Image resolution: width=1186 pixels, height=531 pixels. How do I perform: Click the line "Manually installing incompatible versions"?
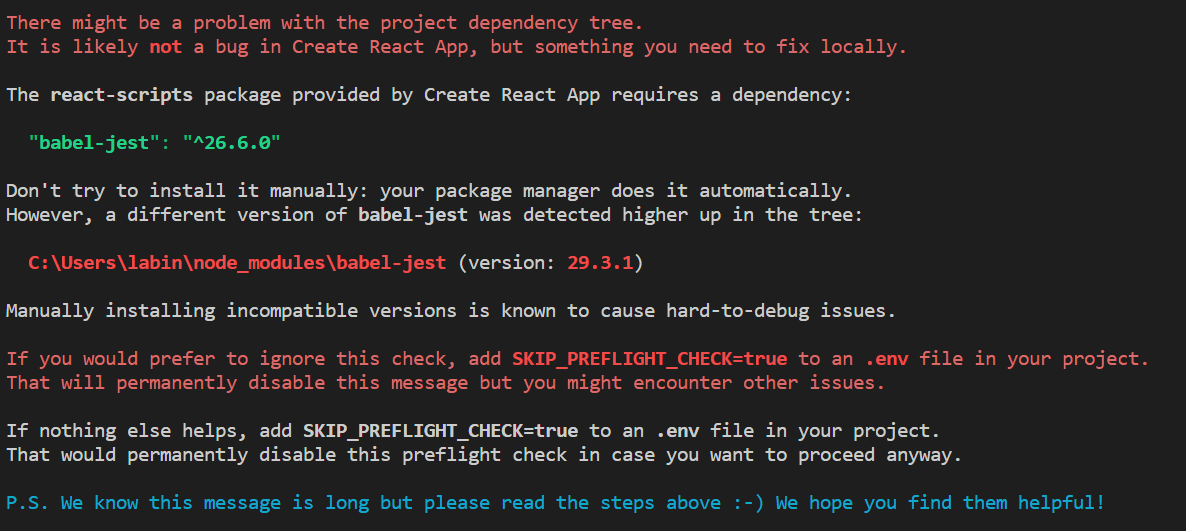451,310
